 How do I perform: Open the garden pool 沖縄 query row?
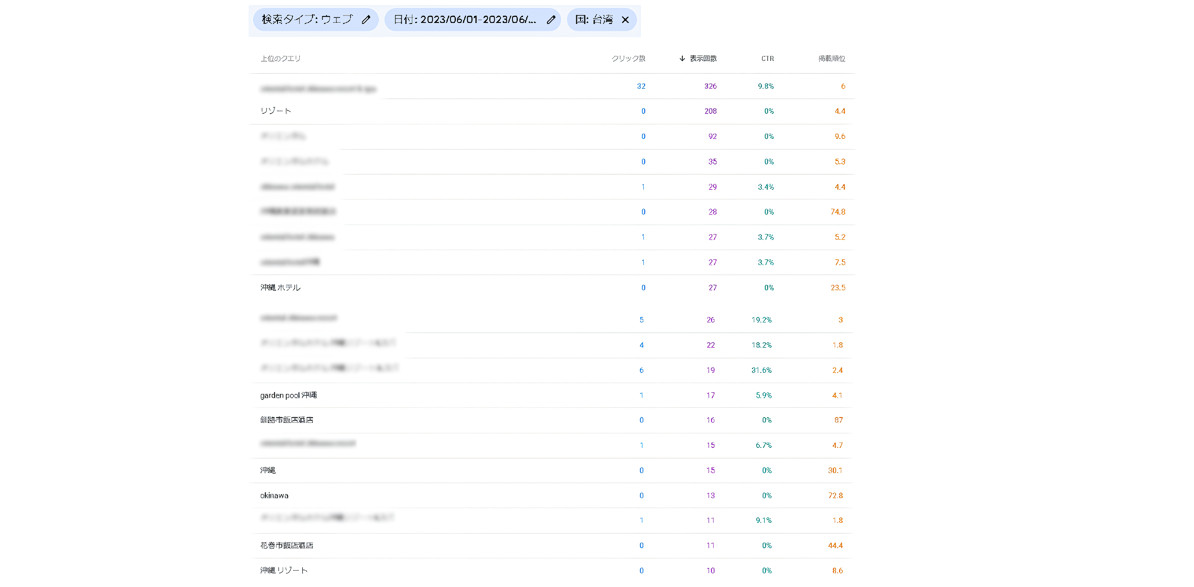tap(288, 396)
